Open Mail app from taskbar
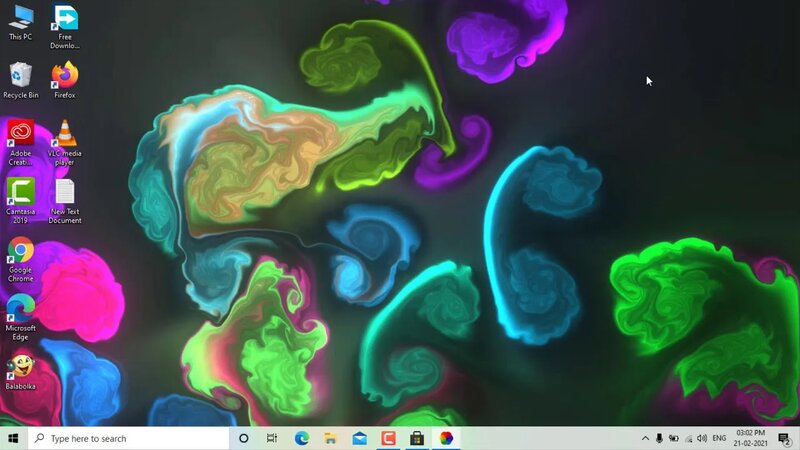 point(359,438)
